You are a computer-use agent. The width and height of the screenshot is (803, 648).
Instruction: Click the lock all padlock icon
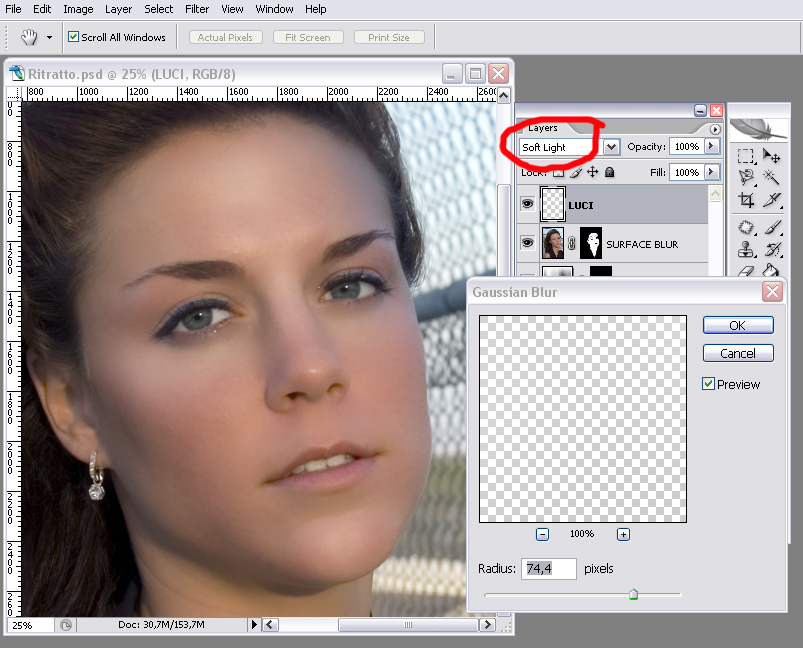tap(609, 172)
